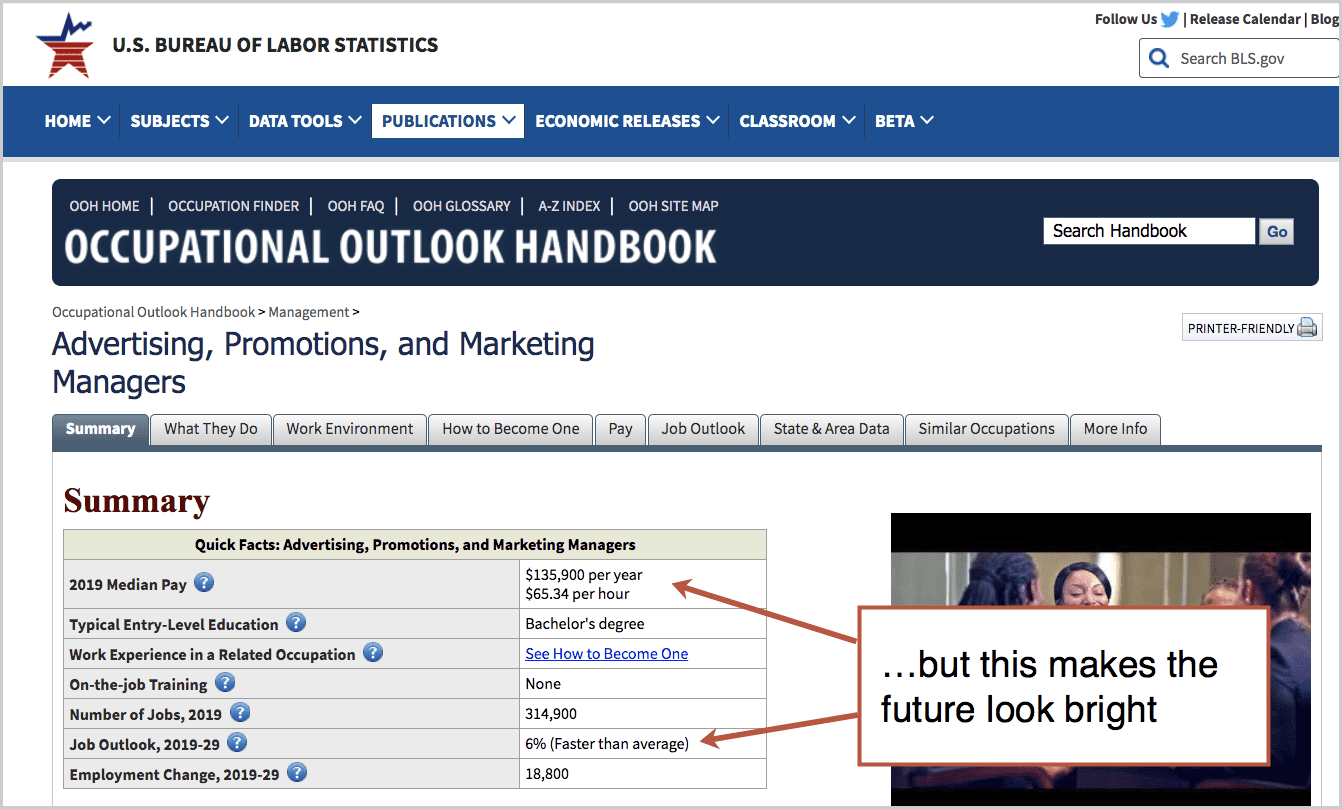1342x809 pixels.
Task: Select the 314,900 jobs value
Action: [551, 714]
